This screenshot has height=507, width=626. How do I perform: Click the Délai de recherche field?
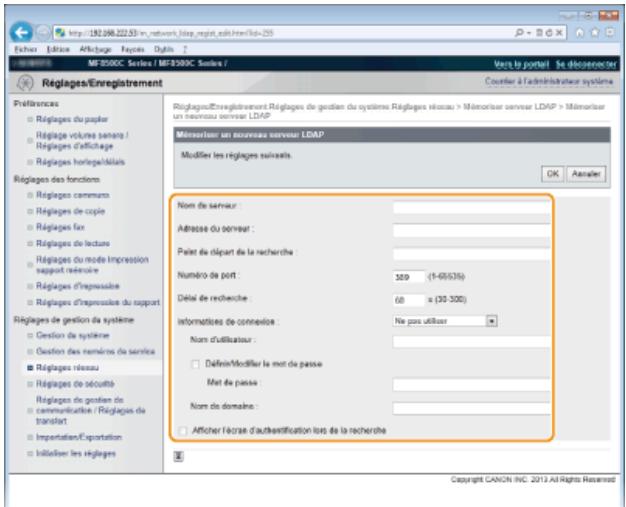409,300
